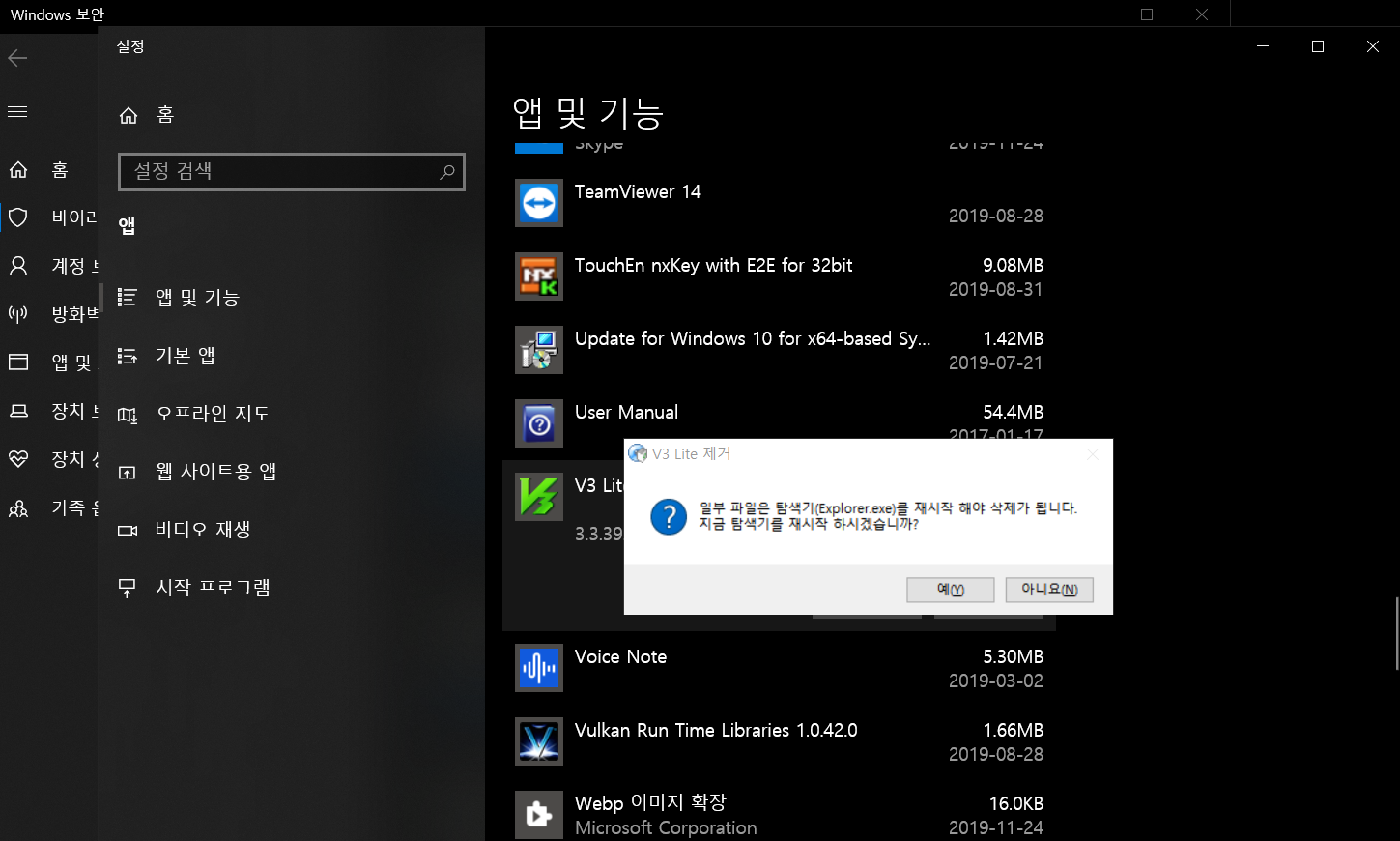The width and height of the screenshot is (1400, 841).
Task: Click the Voice Note app icon
Action: coord(539,668)
